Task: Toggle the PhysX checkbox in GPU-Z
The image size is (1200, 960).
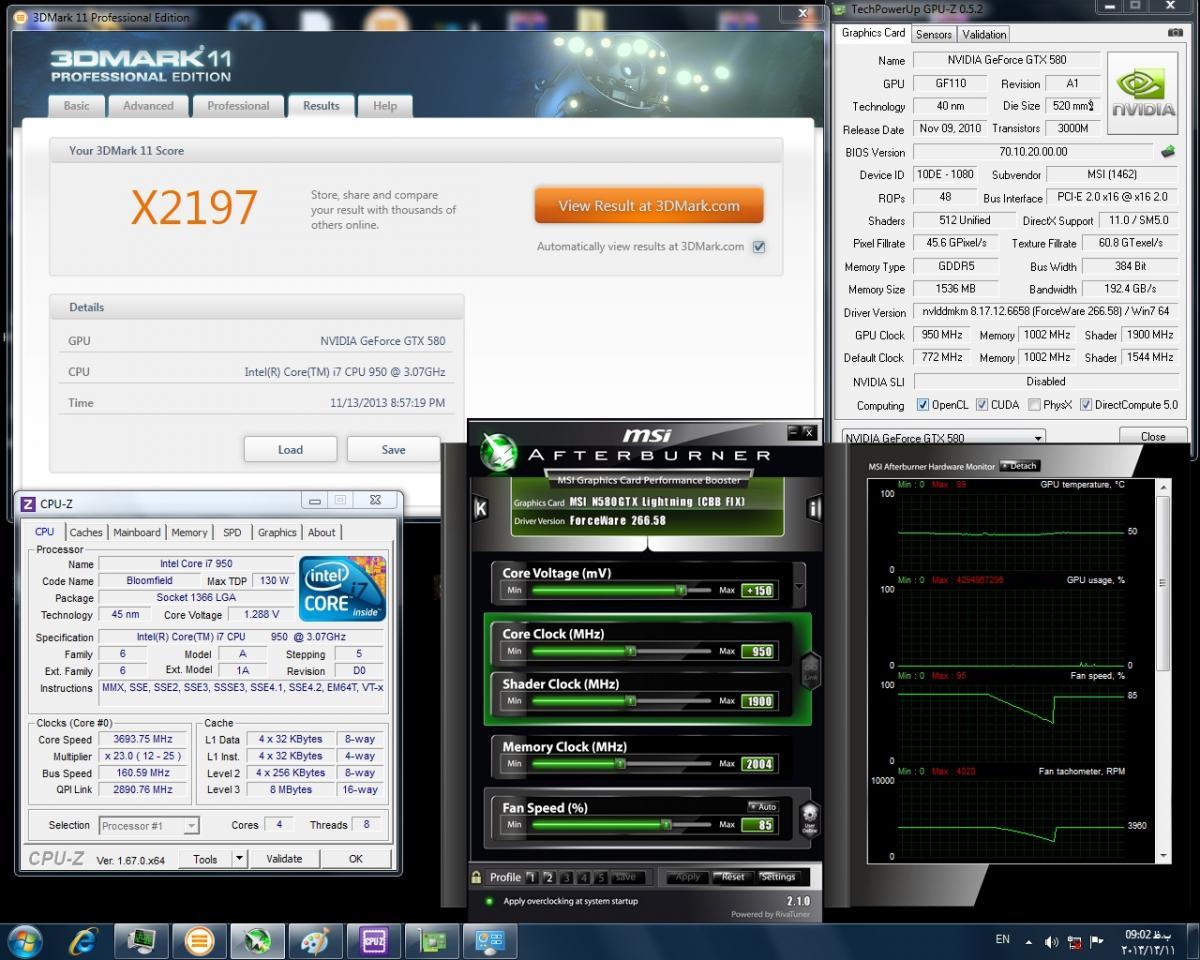Action: pos(1034,405)
